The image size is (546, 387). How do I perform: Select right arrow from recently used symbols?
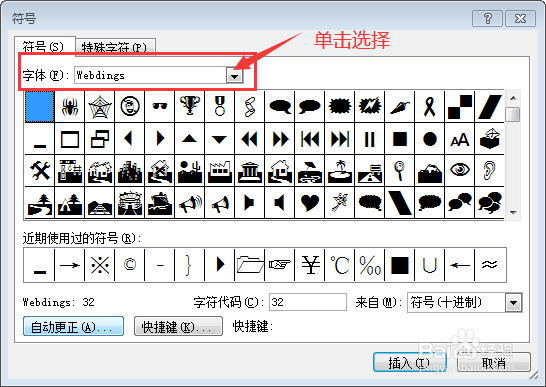[70, 265]
